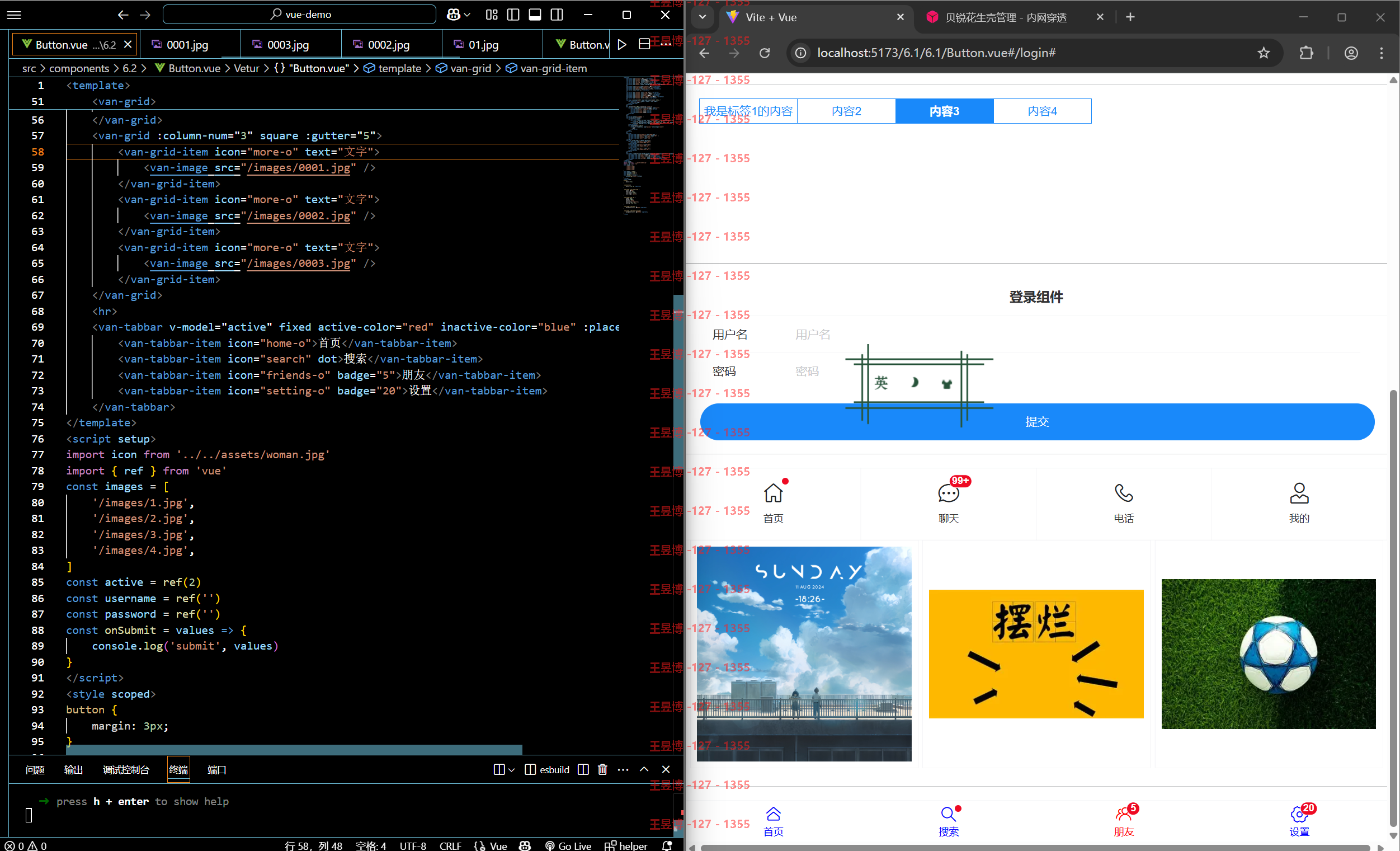Open a new browser tab with plus icon
This screenshot has width=1400, height=851.
tap(1130, 17)
